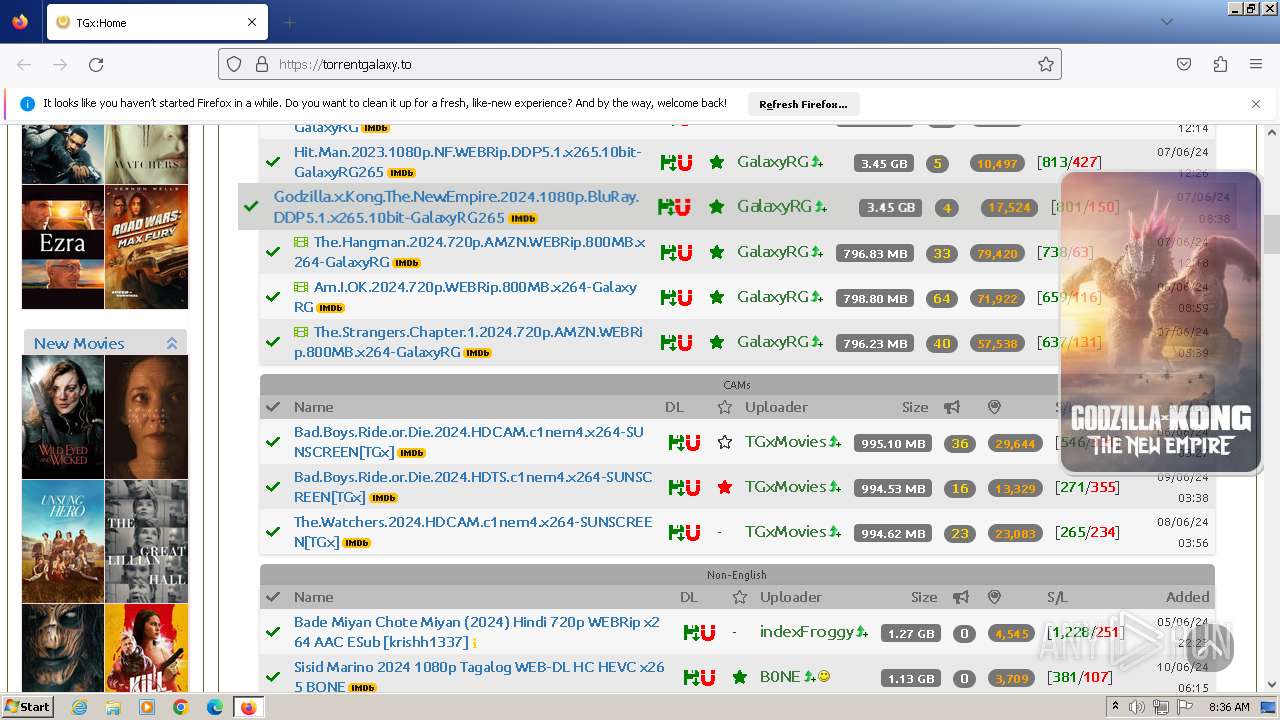
Task: Click empty star on Bad.Boys HDCAM row
Action: click(x=725, y=442)
